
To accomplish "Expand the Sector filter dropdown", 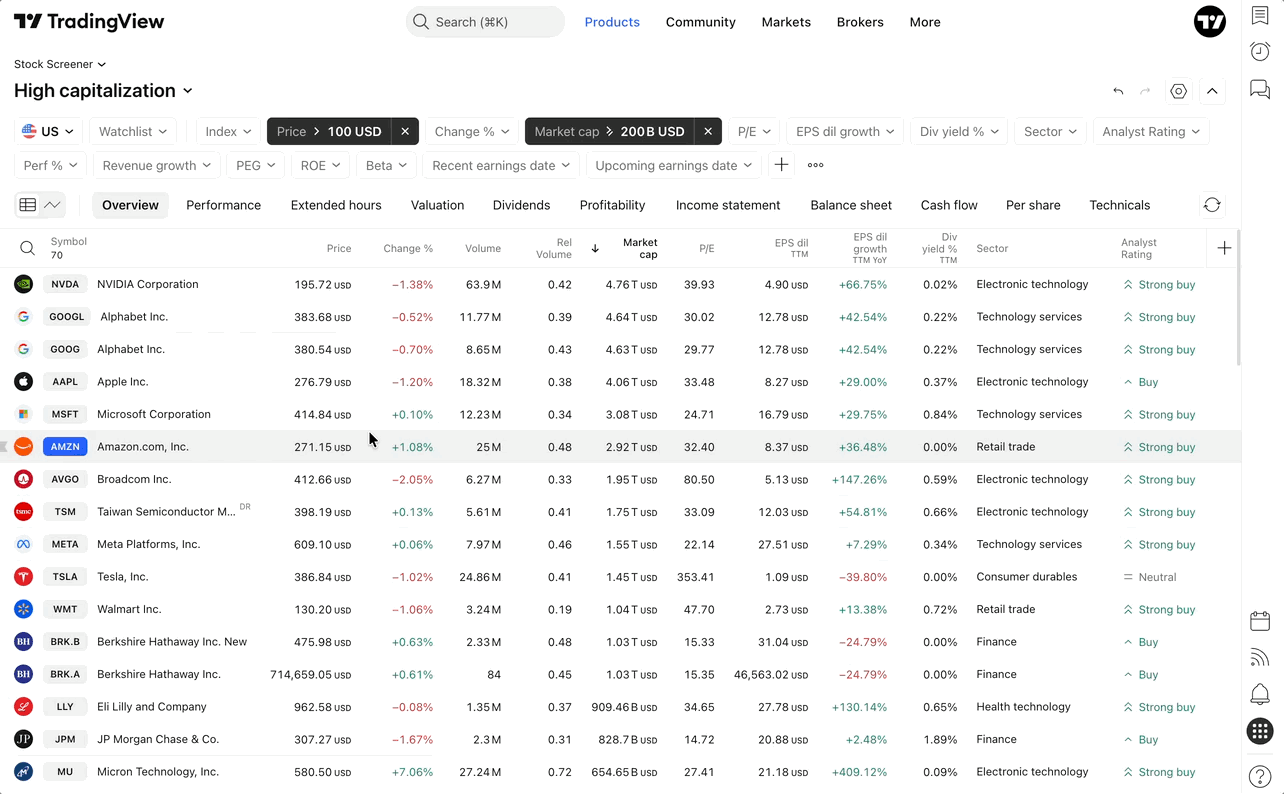I will pos(1050,131).
